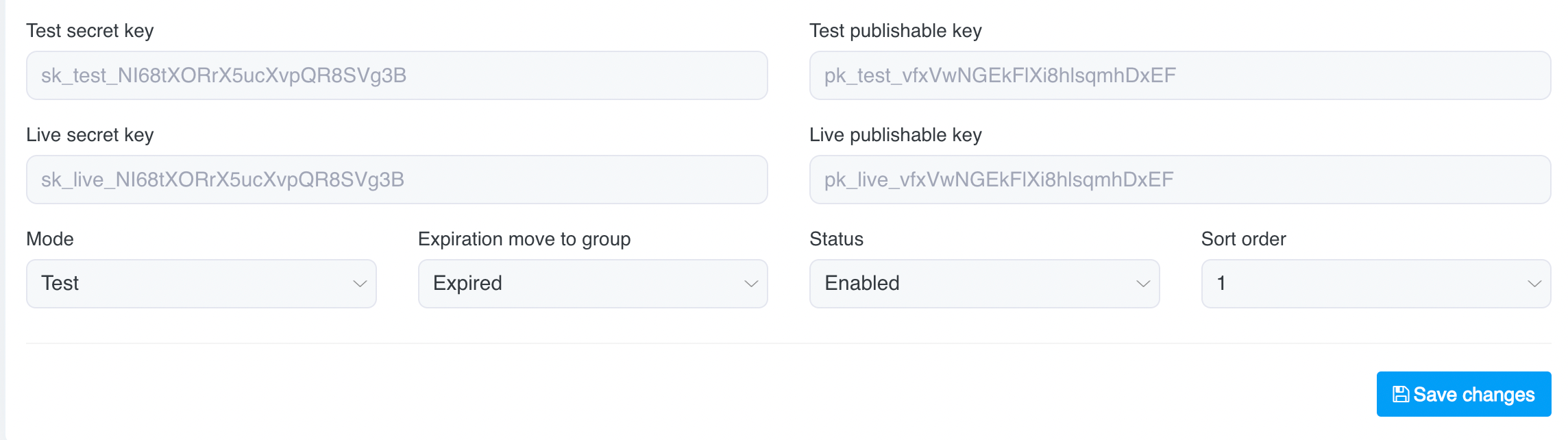Focus the Live publishable key field
This screenshot has height=440, width=1568.
(x=1179, y=180)
